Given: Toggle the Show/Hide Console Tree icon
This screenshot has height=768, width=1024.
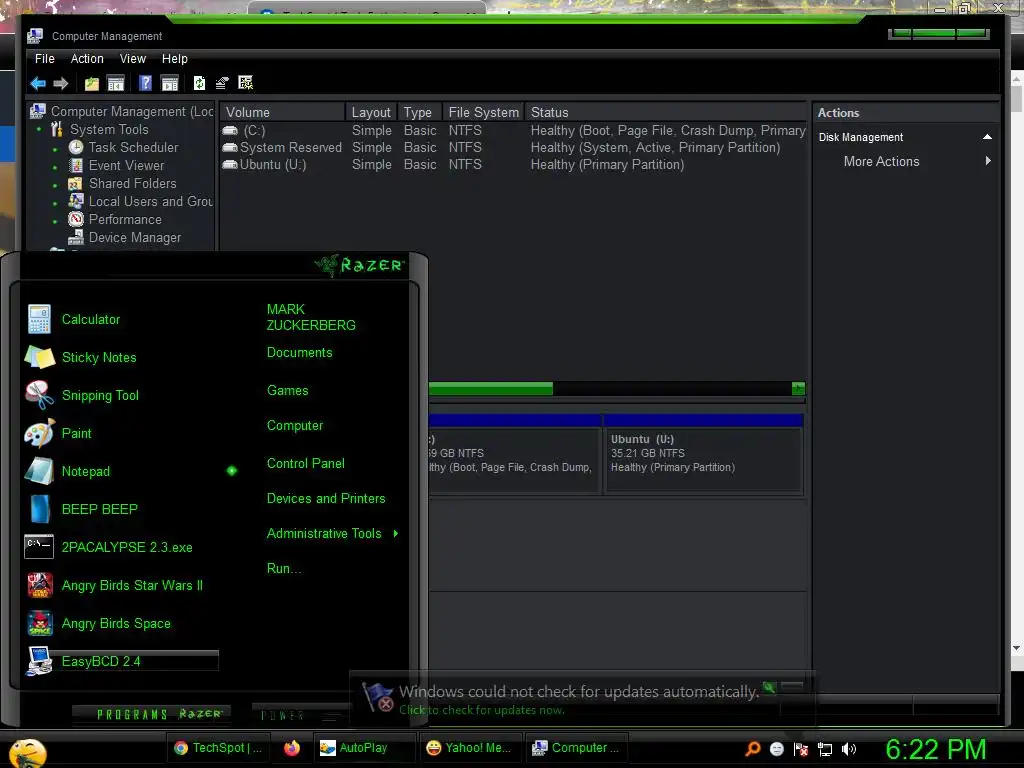Looking at the screenshot, I should (x=116, y=83).
